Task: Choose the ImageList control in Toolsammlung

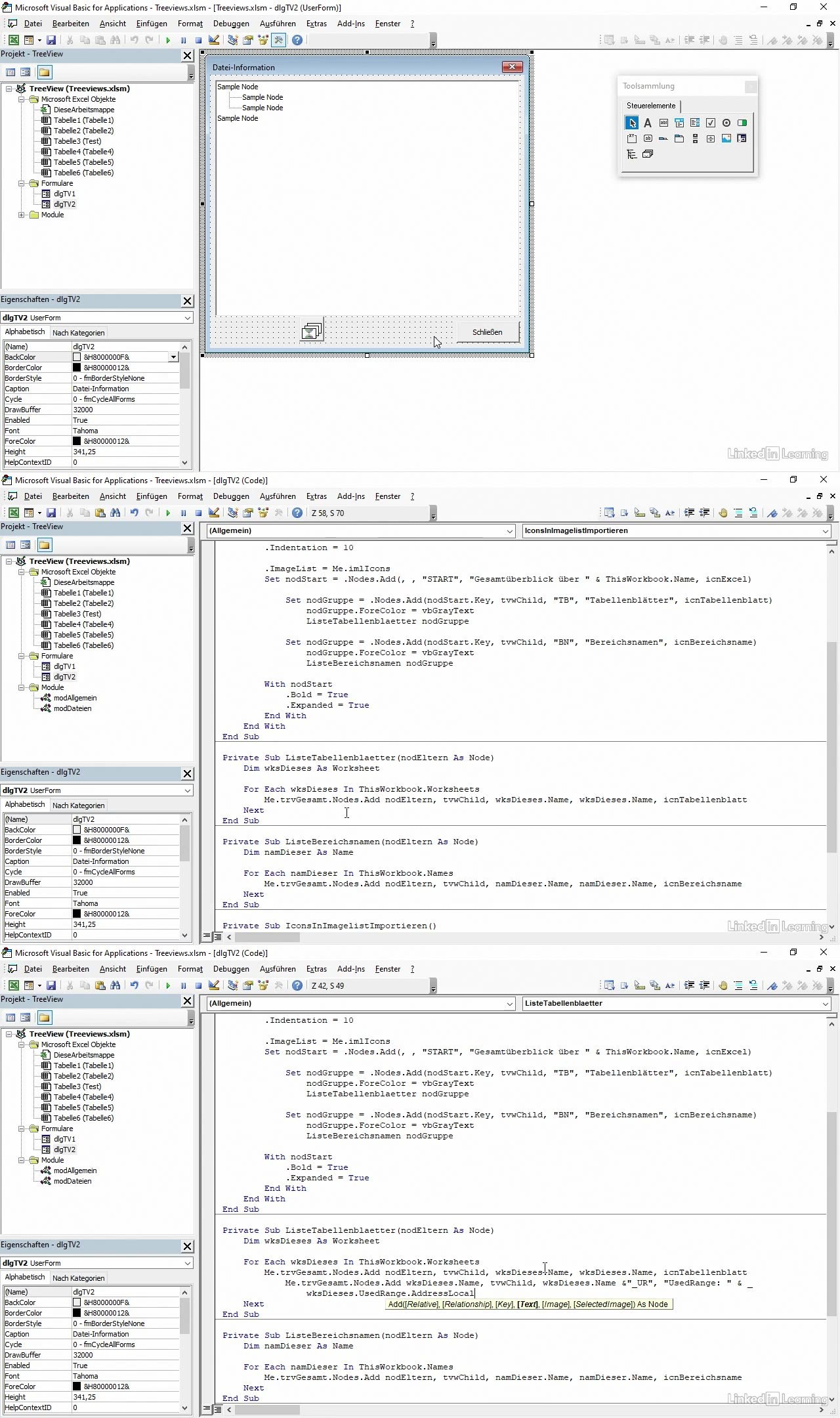Action: [x=648, y=154]
